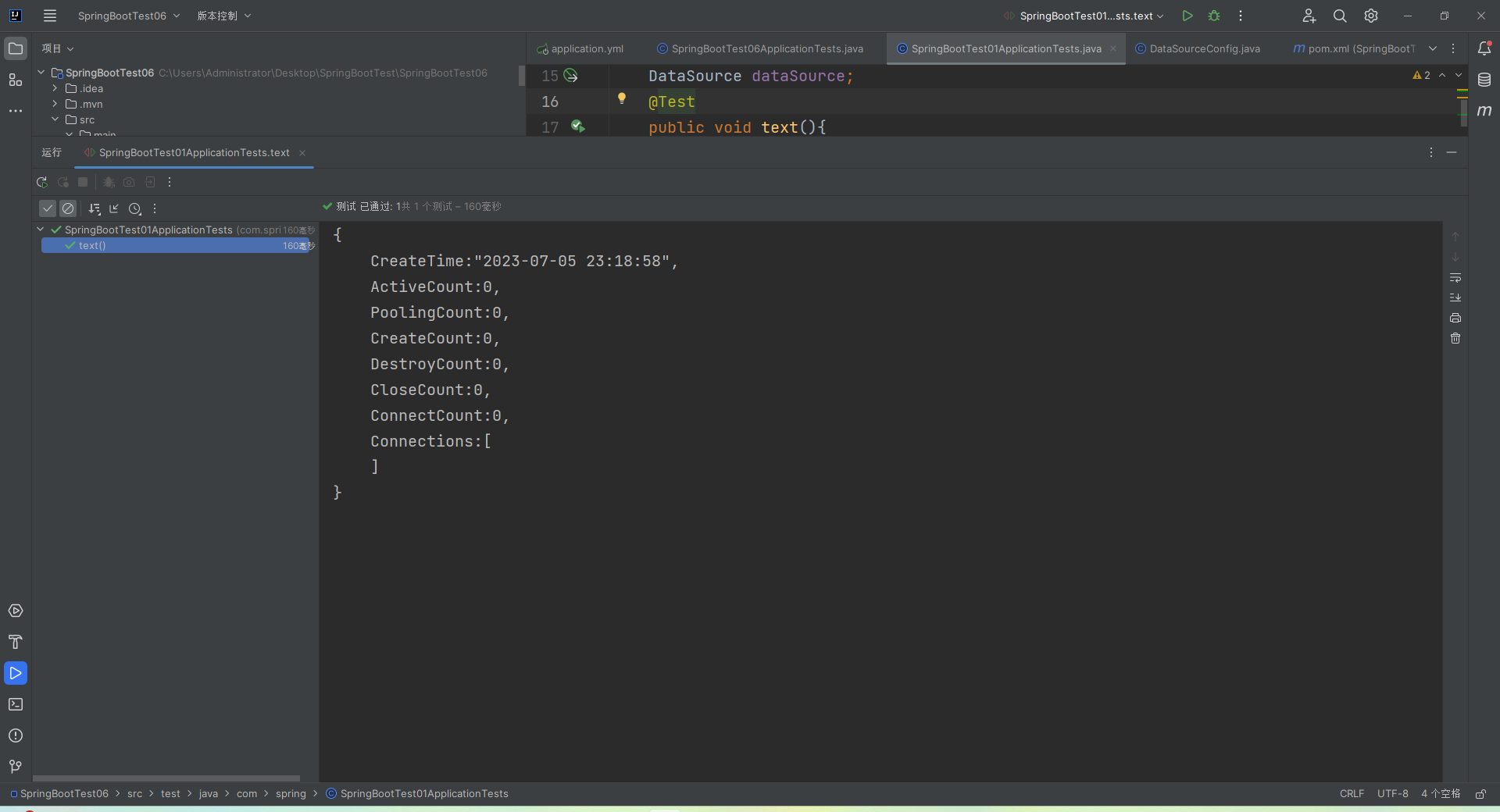Image resolution: width=1500 pixels, height=812 pixels.
Task: Open the Services tool window
Action: [16, 611]
